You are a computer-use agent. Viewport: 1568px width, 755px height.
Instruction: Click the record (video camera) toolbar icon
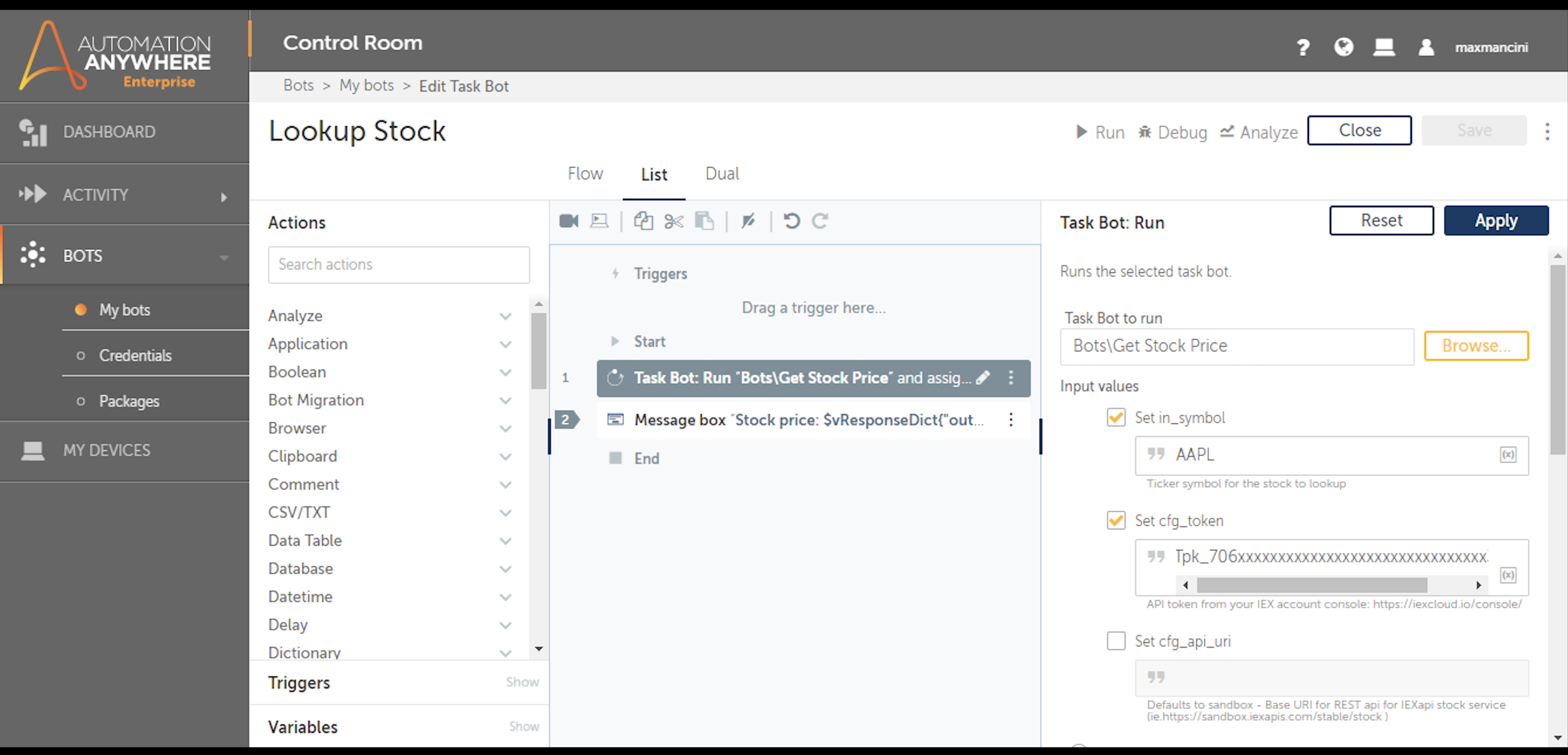pos(569,221)
